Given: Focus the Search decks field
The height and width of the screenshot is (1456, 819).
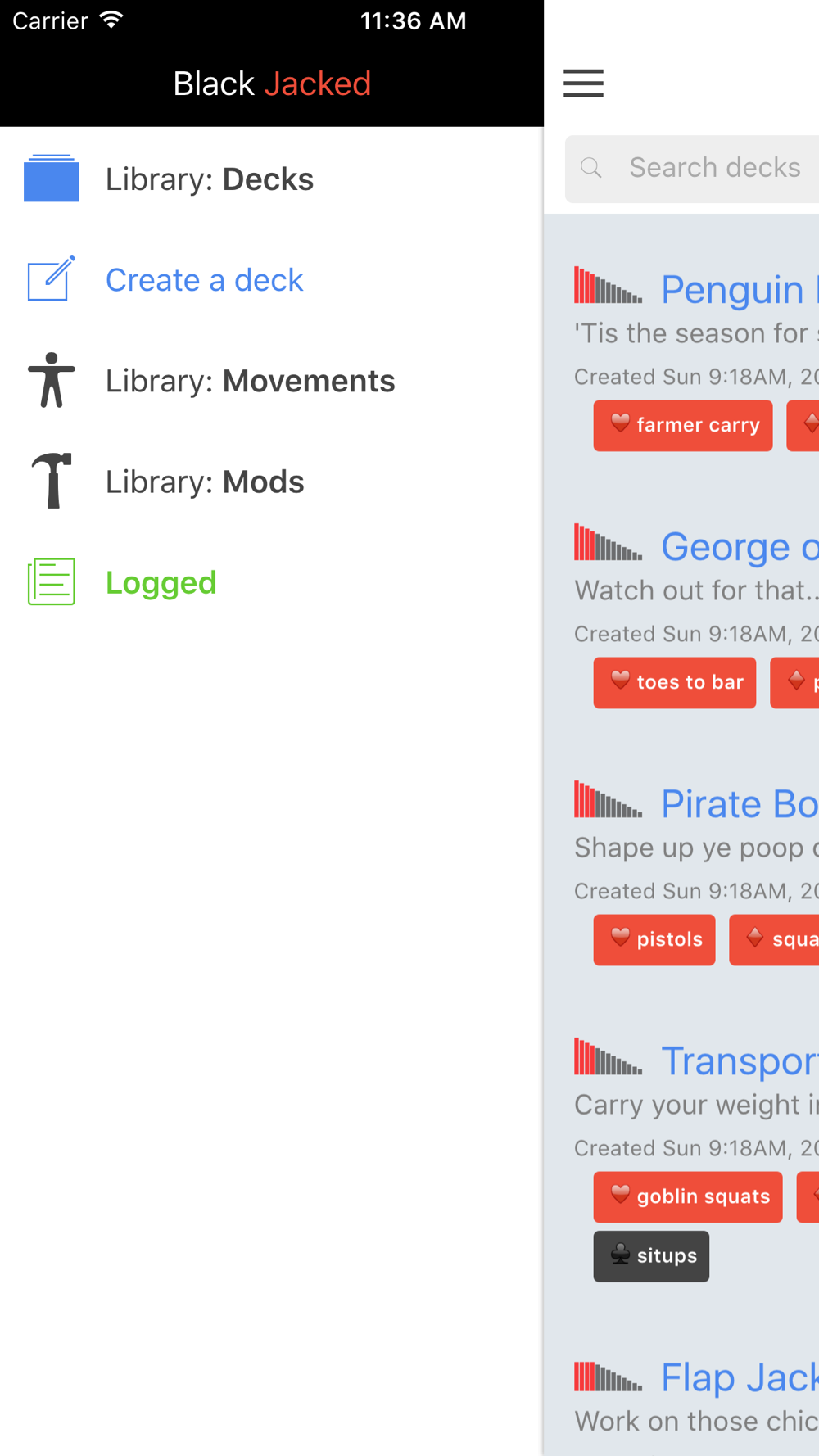Looking at the screenshot, I should point(692,169).
